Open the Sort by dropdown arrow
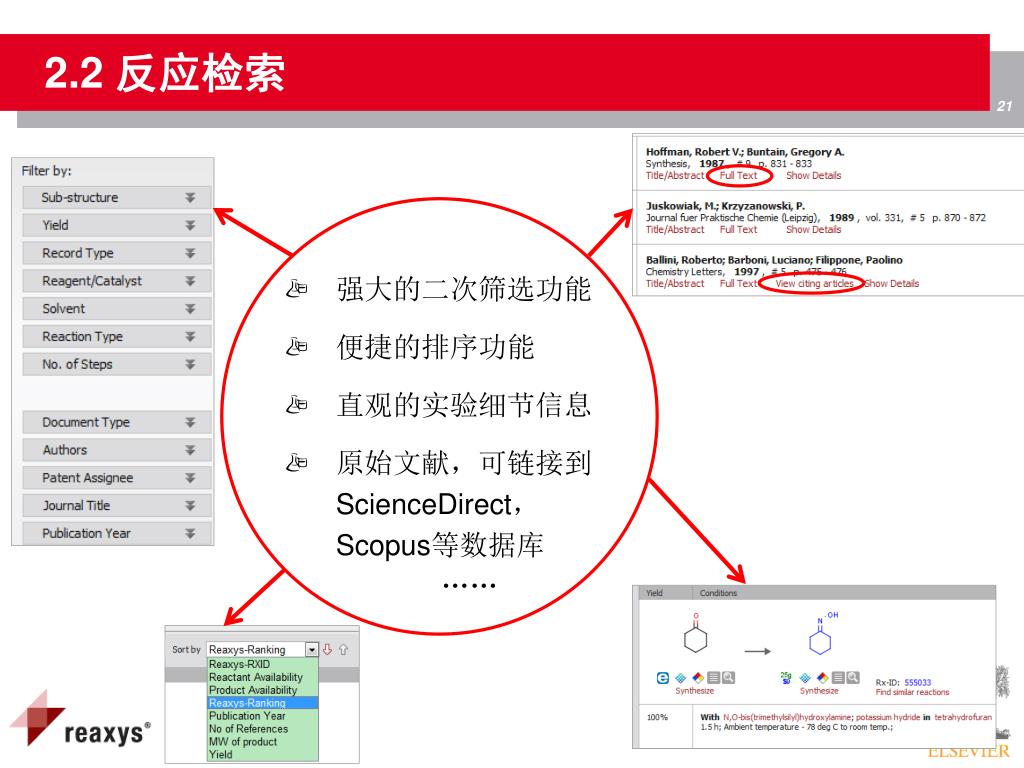The height and width of the screenshot is (768, 1024). (312, 650)
